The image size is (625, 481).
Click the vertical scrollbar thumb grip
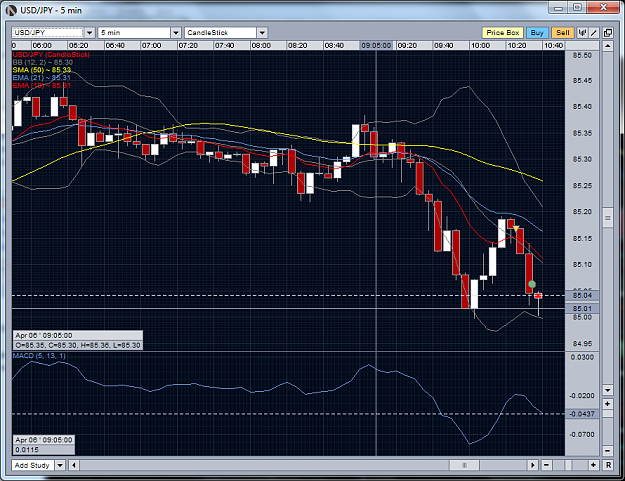point(607,218)
